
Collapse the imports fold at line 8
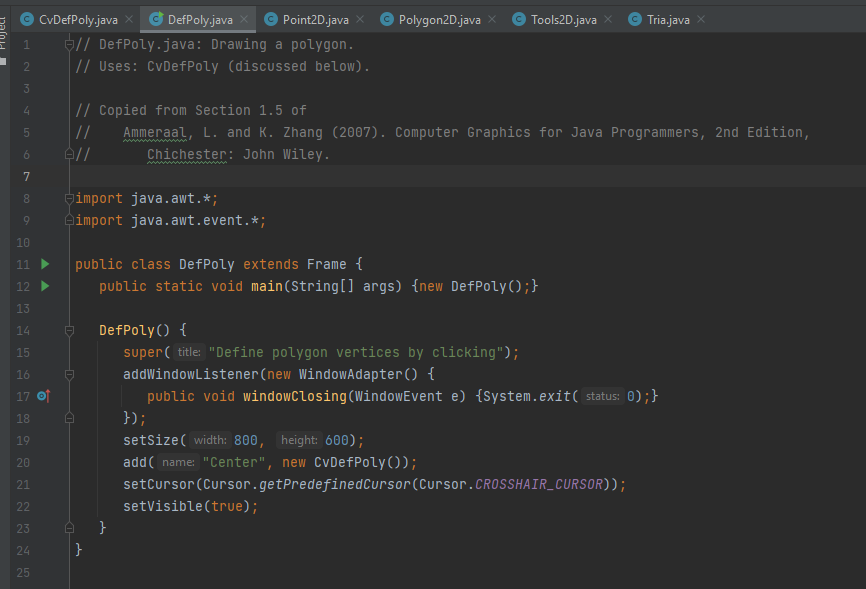(x=69, y=198)
